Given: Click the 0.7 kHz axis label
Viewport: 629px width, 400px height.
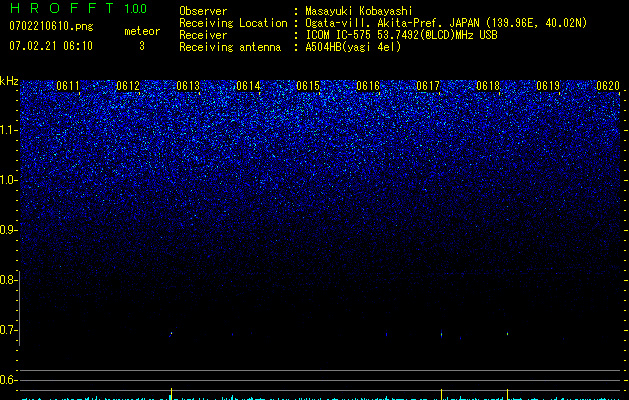Looking at the screenshot, I should (9, 330).
